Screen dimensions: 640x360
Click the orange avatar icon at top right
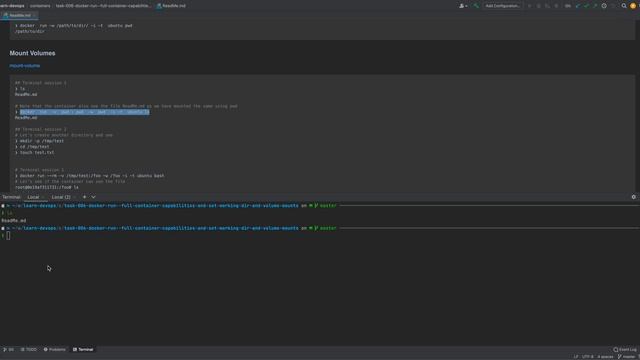coord(633,6)
